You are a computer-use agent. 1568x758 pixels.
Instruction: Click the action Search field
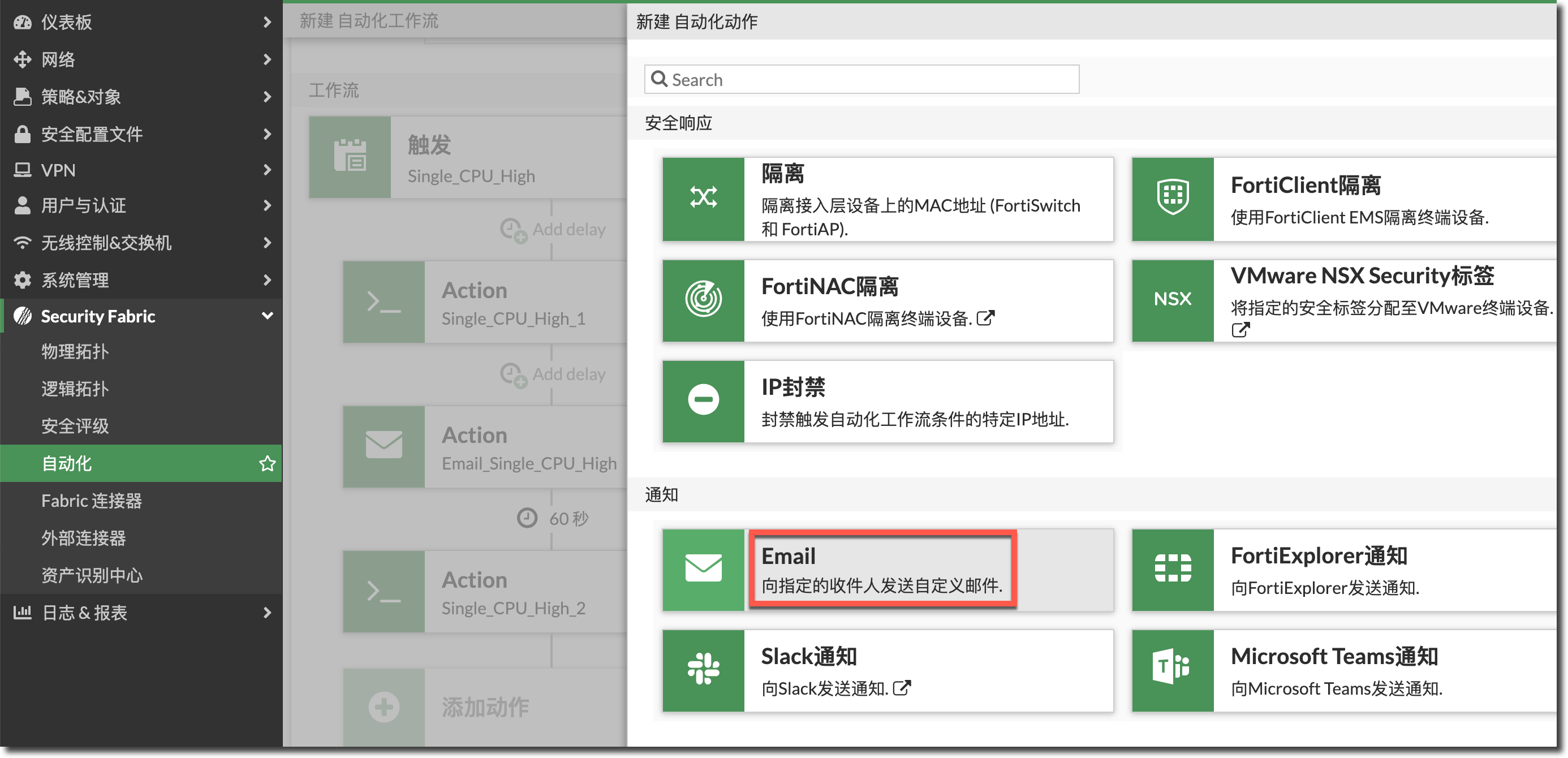click(x=861, y=80)
